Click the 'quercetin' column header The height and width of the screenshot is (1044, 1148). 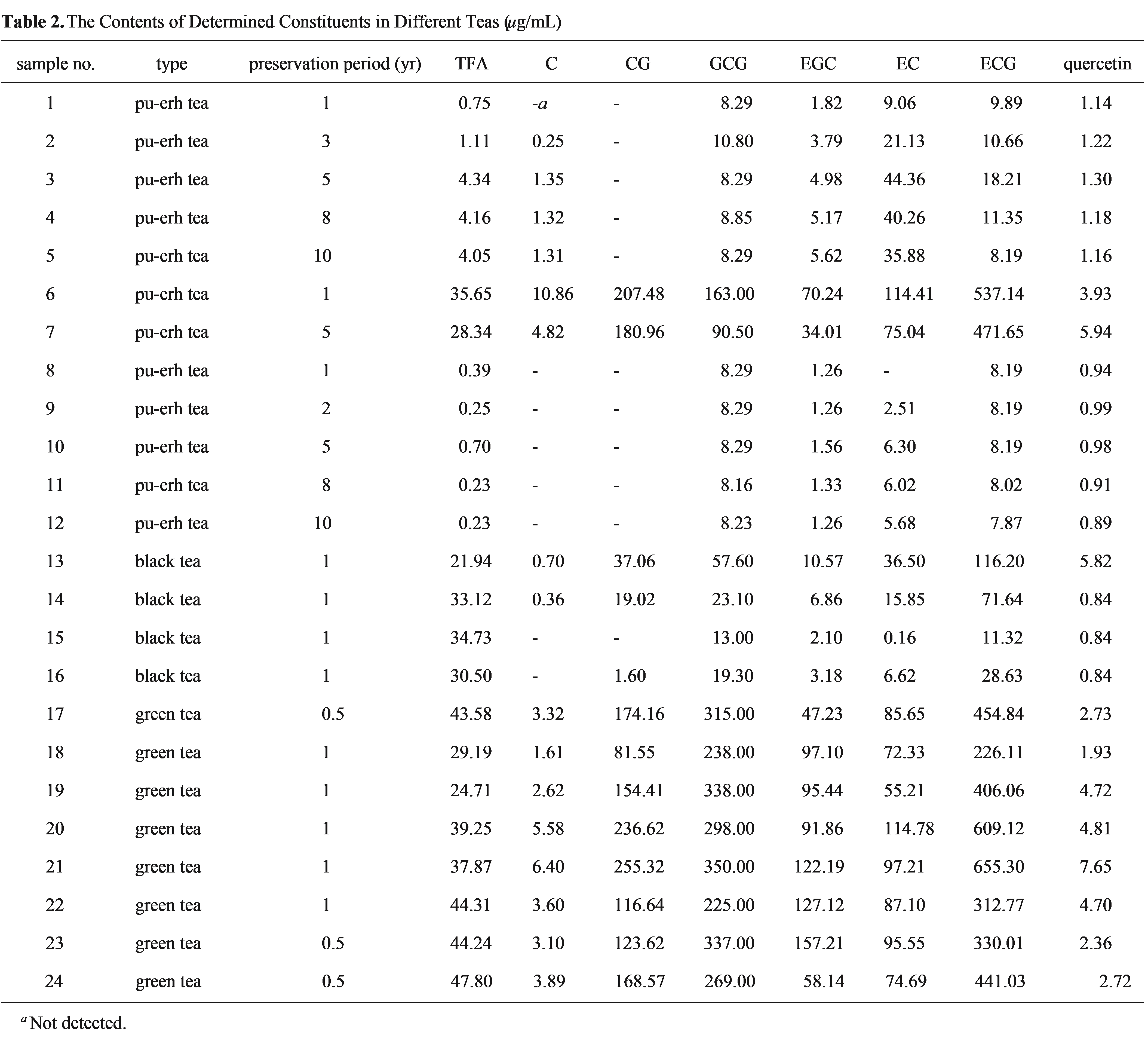coord(1097,64)
